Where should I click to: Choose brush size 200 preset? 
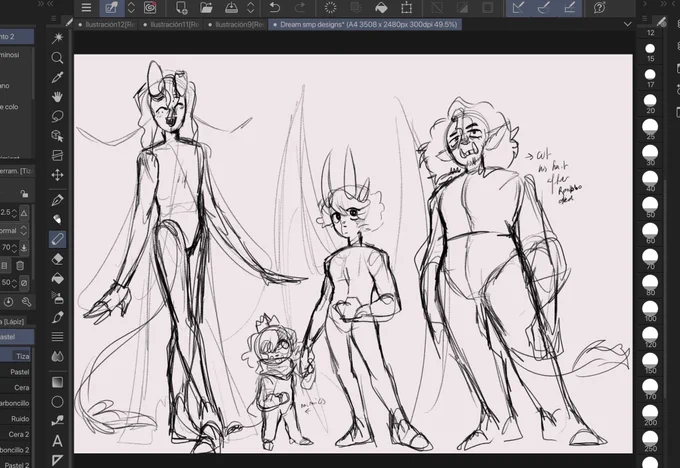tap(650, 415)
